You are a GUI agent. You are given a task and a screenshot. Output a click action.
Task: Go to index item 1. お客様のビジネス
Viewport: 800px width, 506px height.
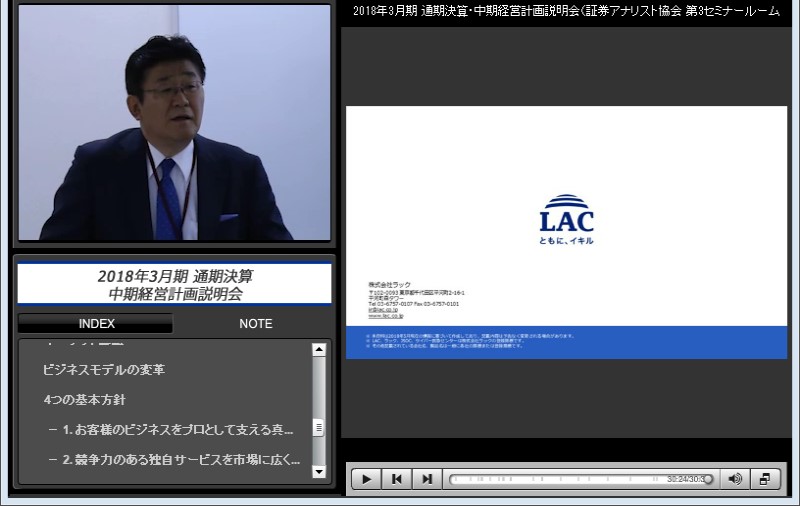[171, 430]
